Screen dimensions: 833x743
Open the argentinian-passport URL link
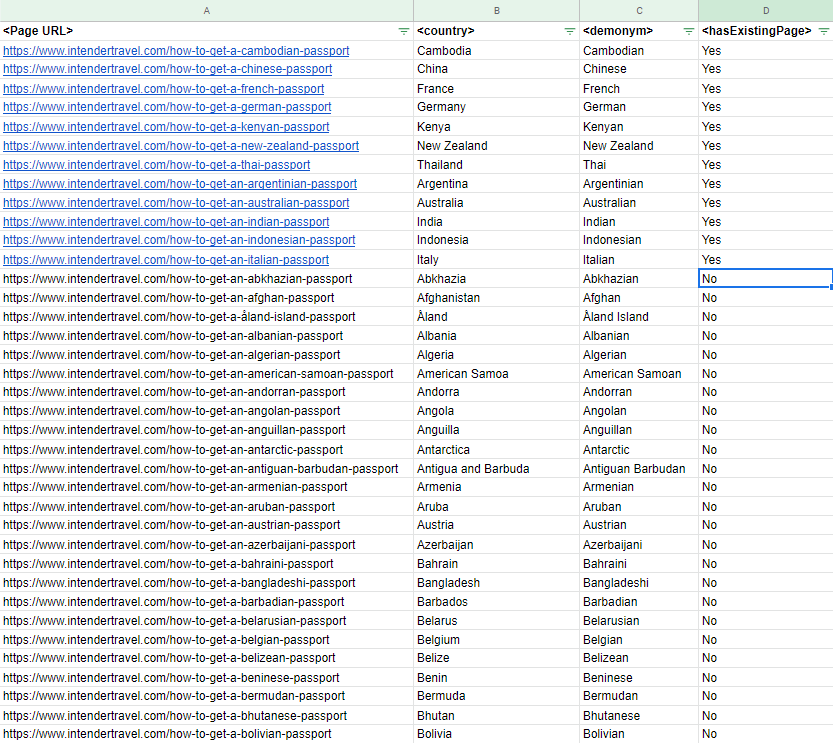pyautogui.click(x=180, y=184)
